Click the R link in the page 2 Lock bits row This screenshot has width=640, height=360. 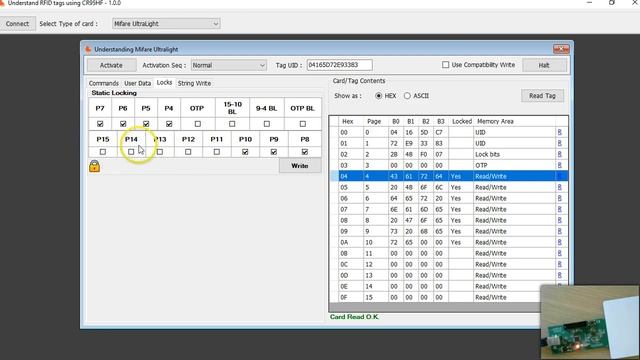pos(560,154)
